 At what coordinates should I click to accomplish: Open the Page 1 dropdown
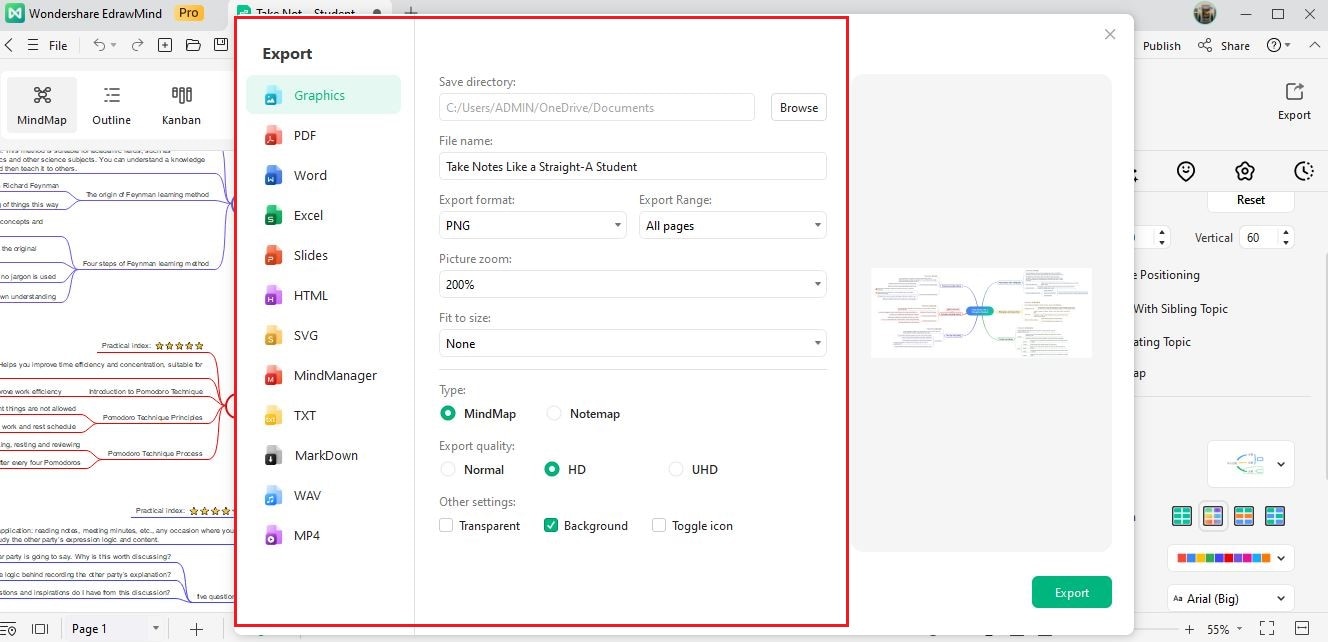click(x=115, y=629)
